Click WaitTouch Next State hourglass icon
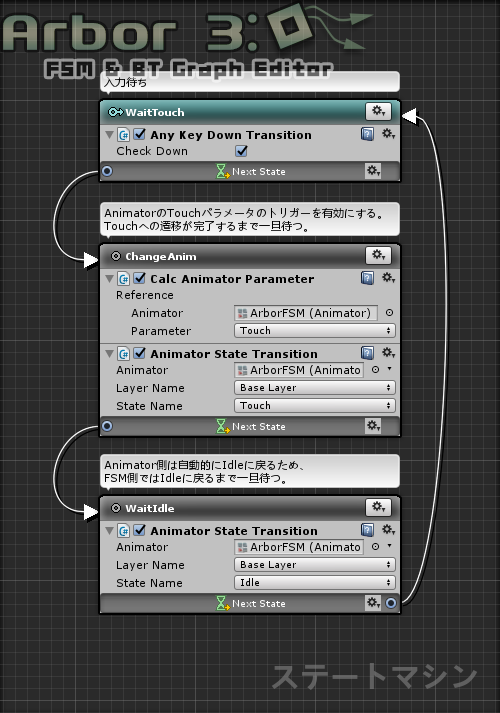 click(x=222, y=171)
